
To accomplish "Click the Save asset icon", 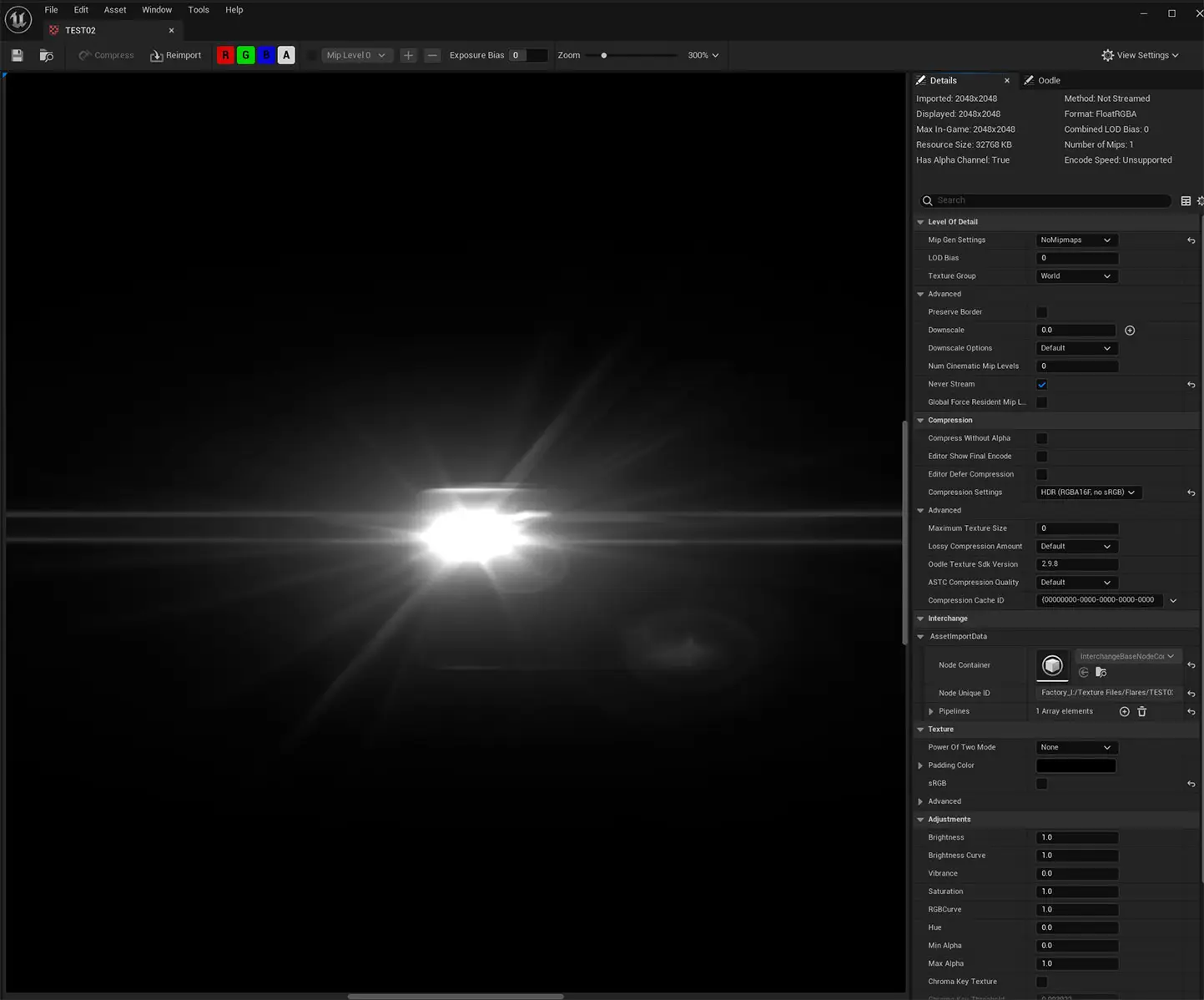I will 17,55.
